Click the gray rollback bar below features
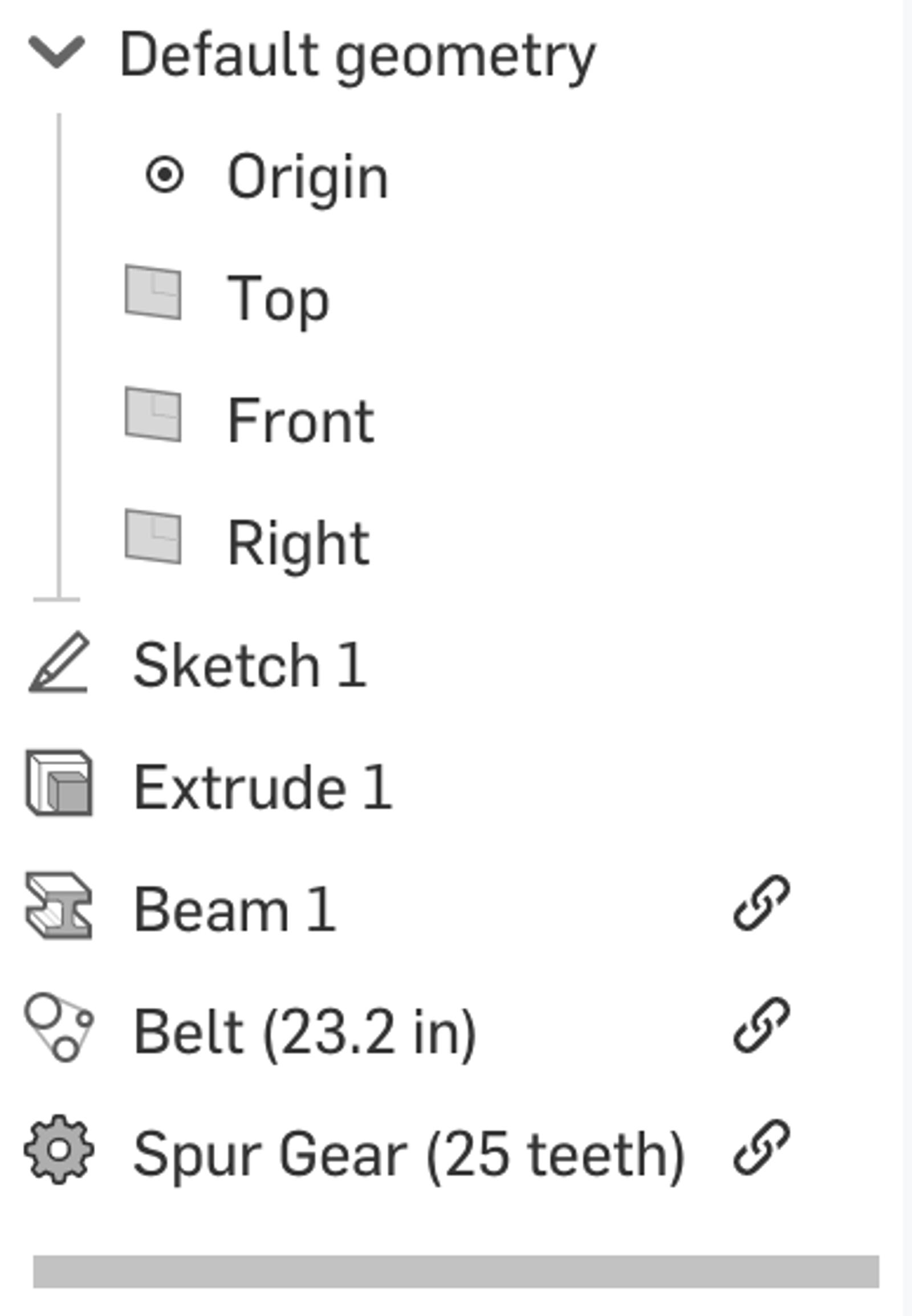This screenshot has width=912, height=1316. point(455,1272)
